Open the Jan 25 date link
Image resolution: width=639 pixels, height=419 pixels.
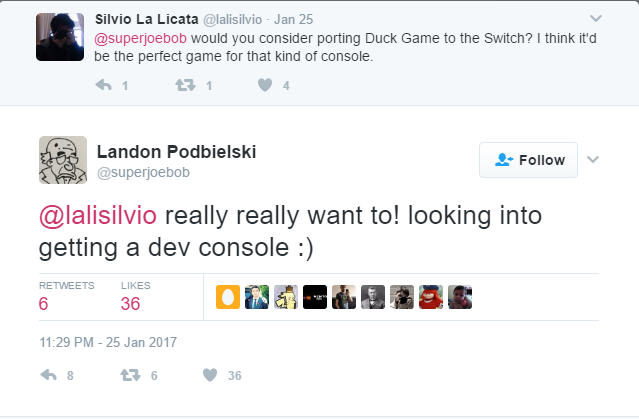click(293, 19)
